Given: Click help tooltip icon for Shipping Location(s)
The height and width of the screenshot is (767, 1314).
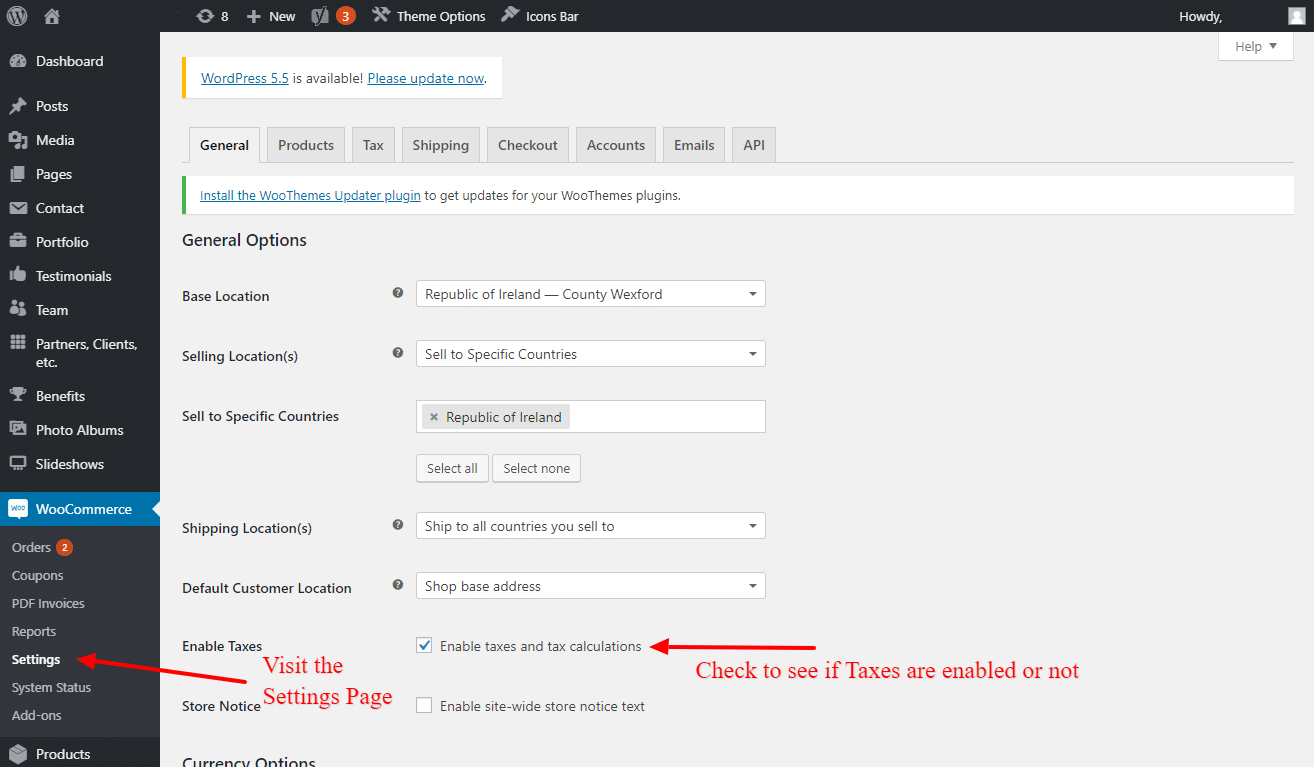Looking at the screenshot, I should (398, 525).
